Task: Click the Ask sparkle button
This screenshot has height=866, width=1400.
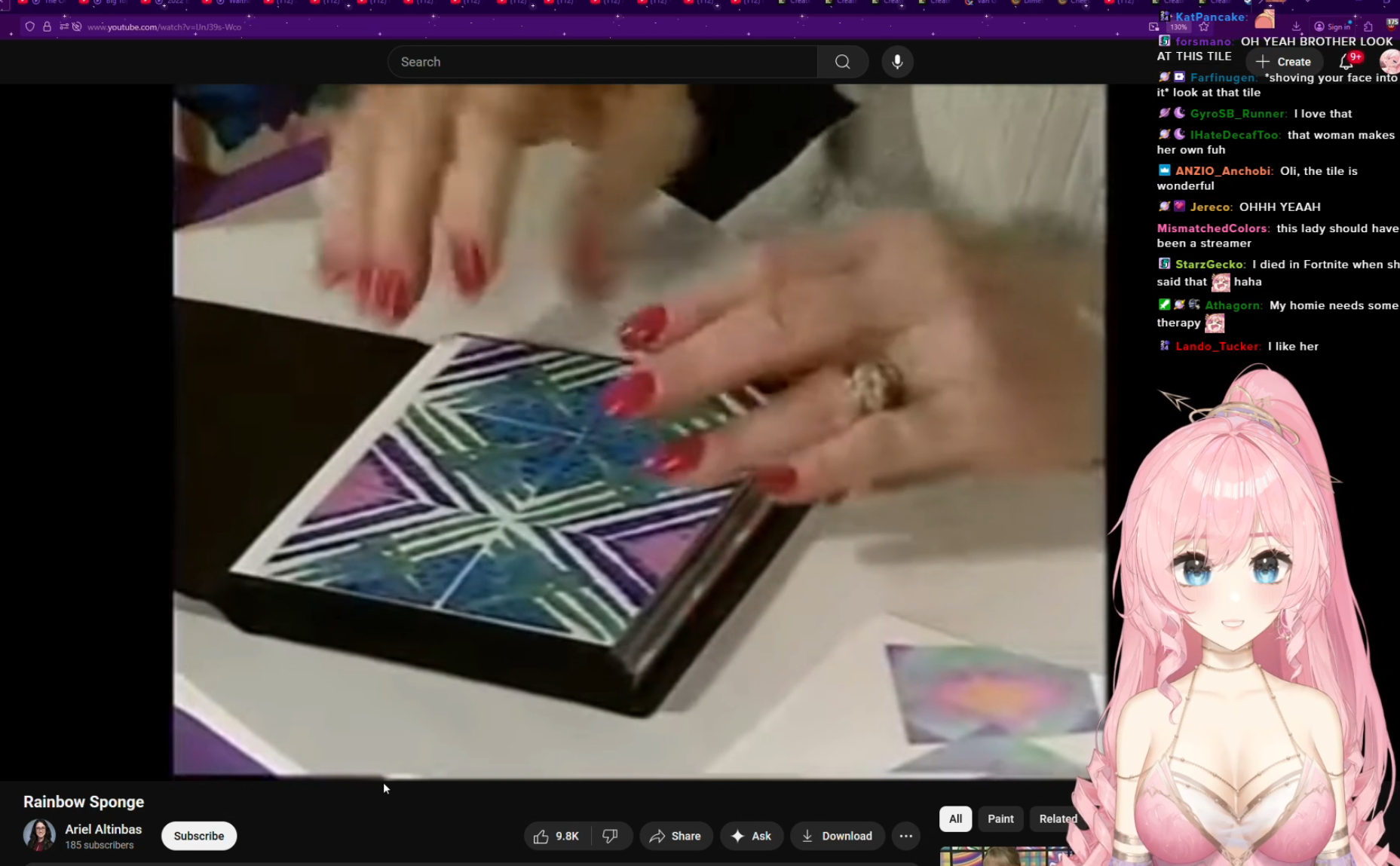Action: coord(751,836)
